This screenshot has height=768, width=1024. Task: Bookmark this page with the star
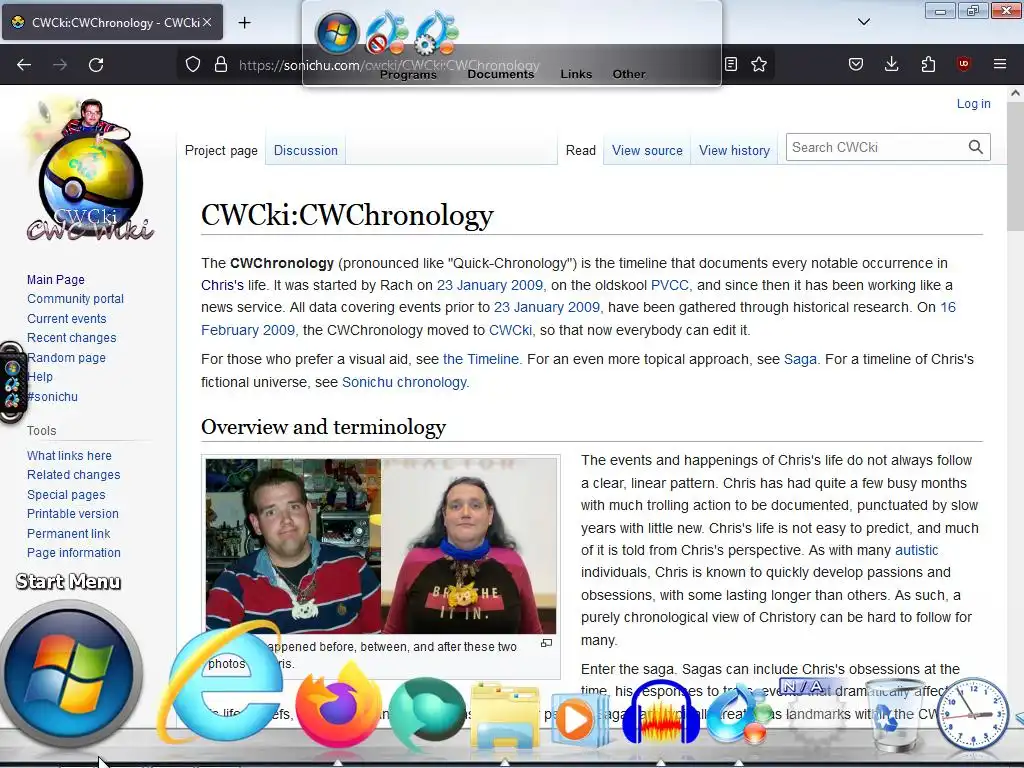[x=758, y=64]
